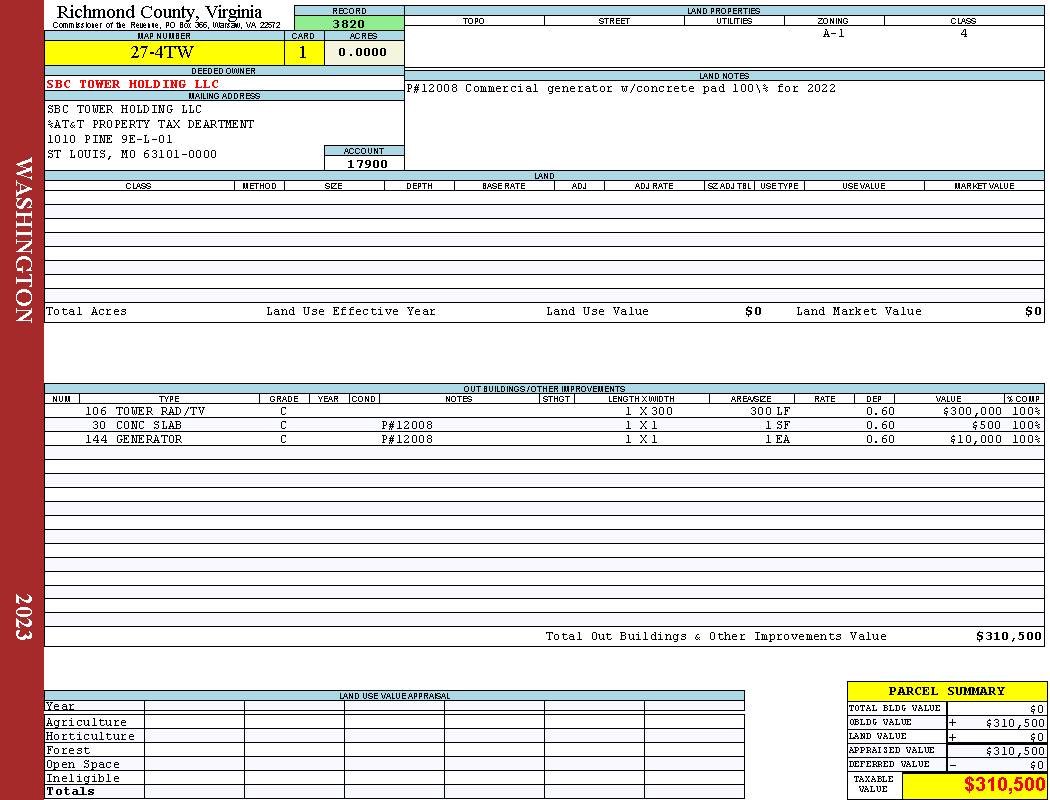
Task: Click the %AT&T PROPERTY TAX DEARTMENT line
Action: click(151, 125)
